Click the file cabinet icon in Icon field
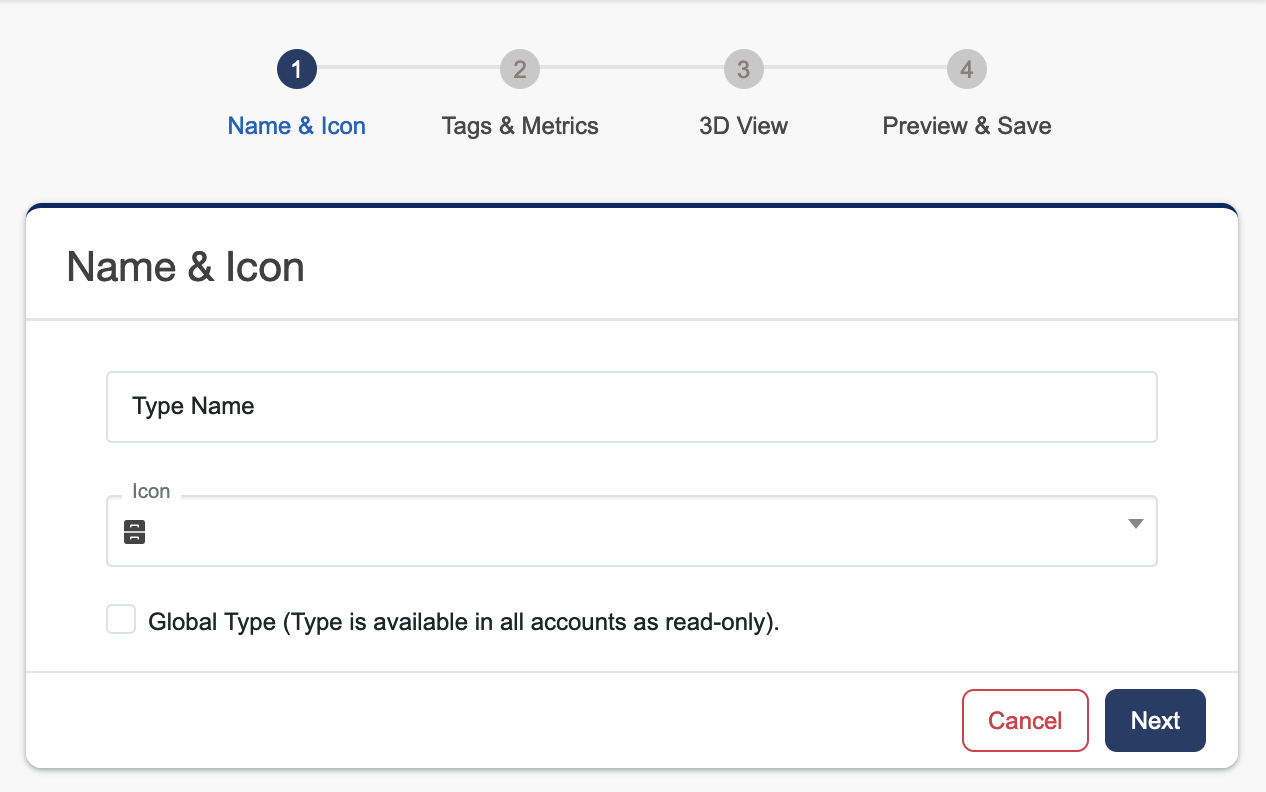 pyautogui.click(x=135, y=532)
